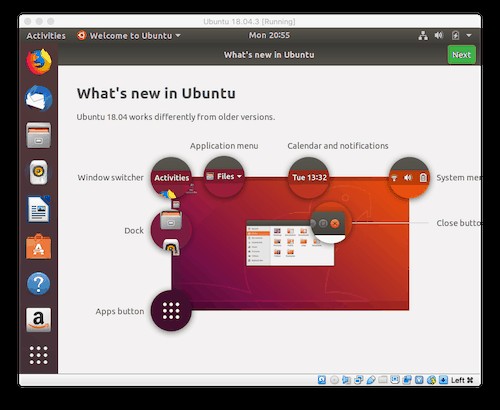Click the system tray bubble in the illustration
500x410 pixels.
click(409, 177)
